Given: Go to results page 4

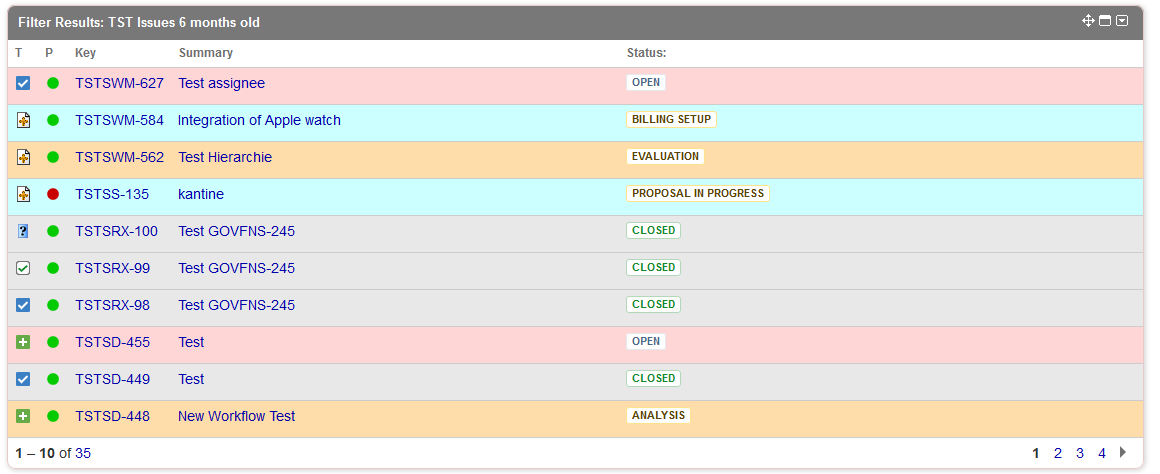Looking at the screenshot, I should click(1102, 453).
